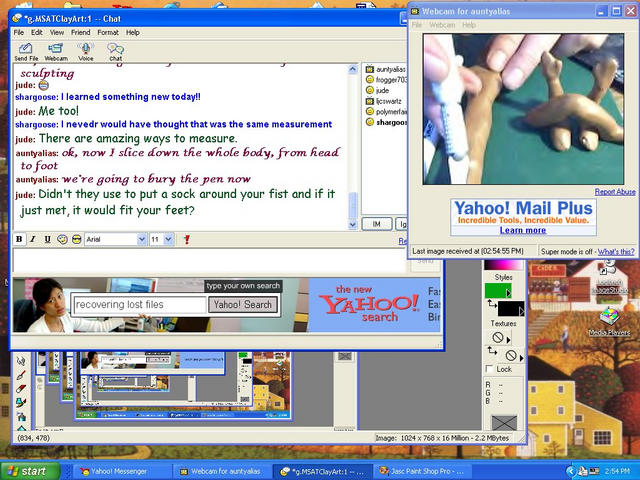Open the Media Players desktop icon
Viewport: 640px width, 480px height.
click(609, 322)
